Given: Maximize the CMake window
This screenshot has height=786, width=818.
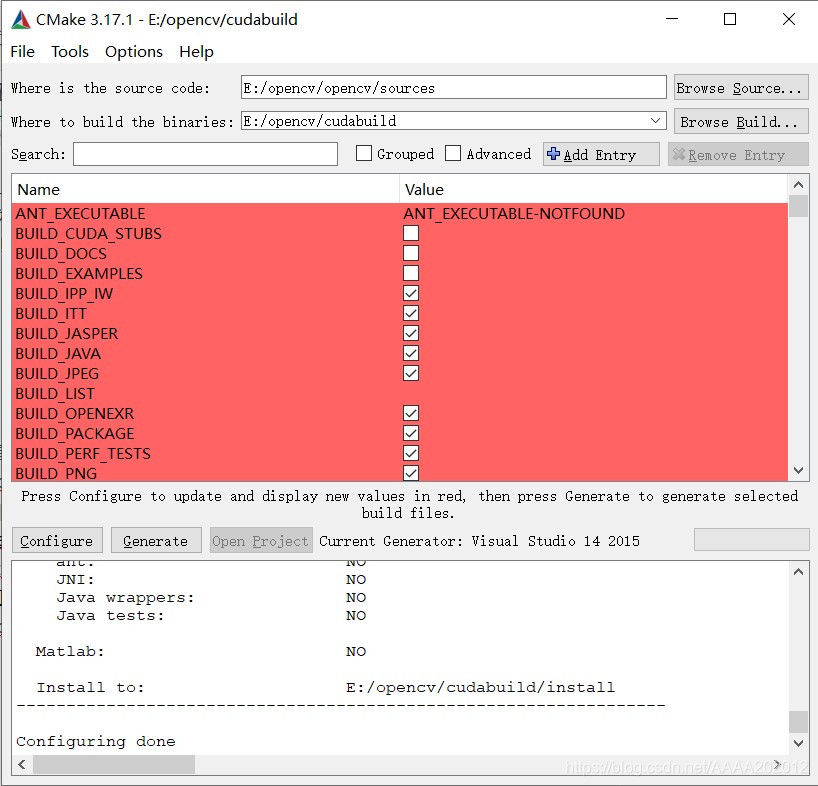Looking at the screenshot, I should coord(730,19).
